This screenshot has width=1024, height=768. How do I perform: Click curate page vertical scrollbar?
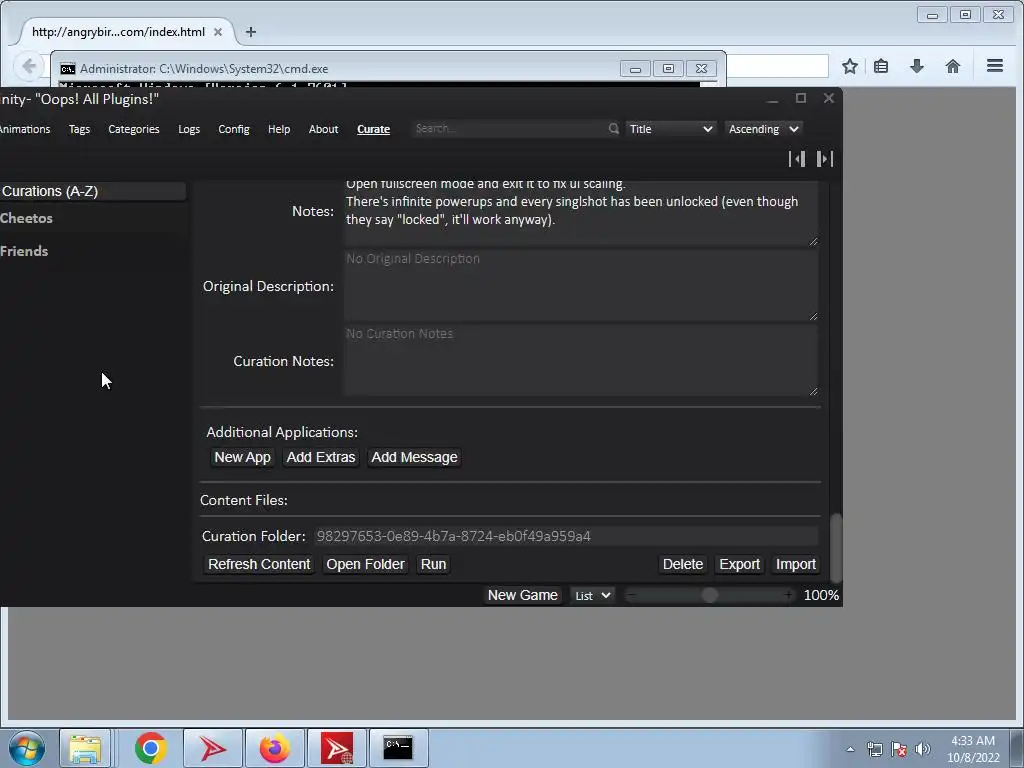pyautogui.click(x=835, y=549)
